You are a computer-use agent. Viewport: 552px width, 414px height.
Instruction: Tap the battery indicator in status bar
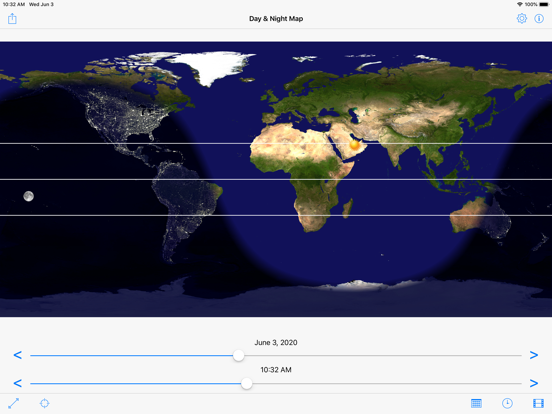[544, 4]
